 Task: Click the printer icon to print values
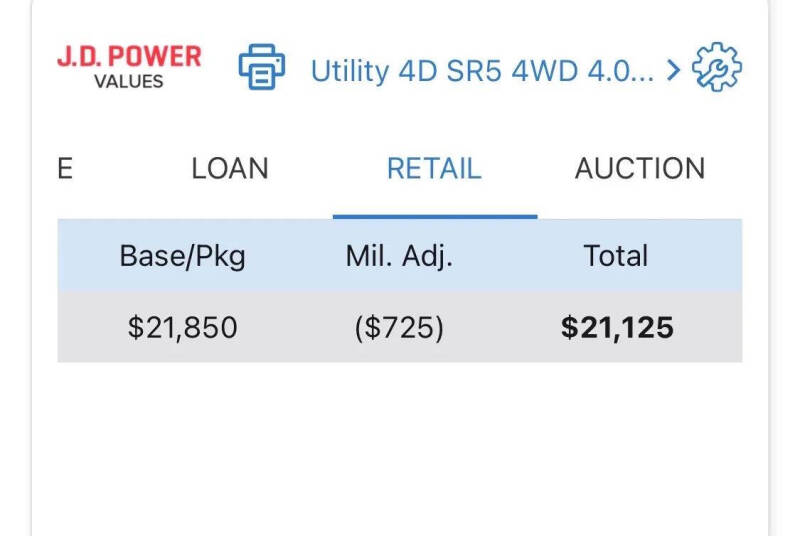262,68
